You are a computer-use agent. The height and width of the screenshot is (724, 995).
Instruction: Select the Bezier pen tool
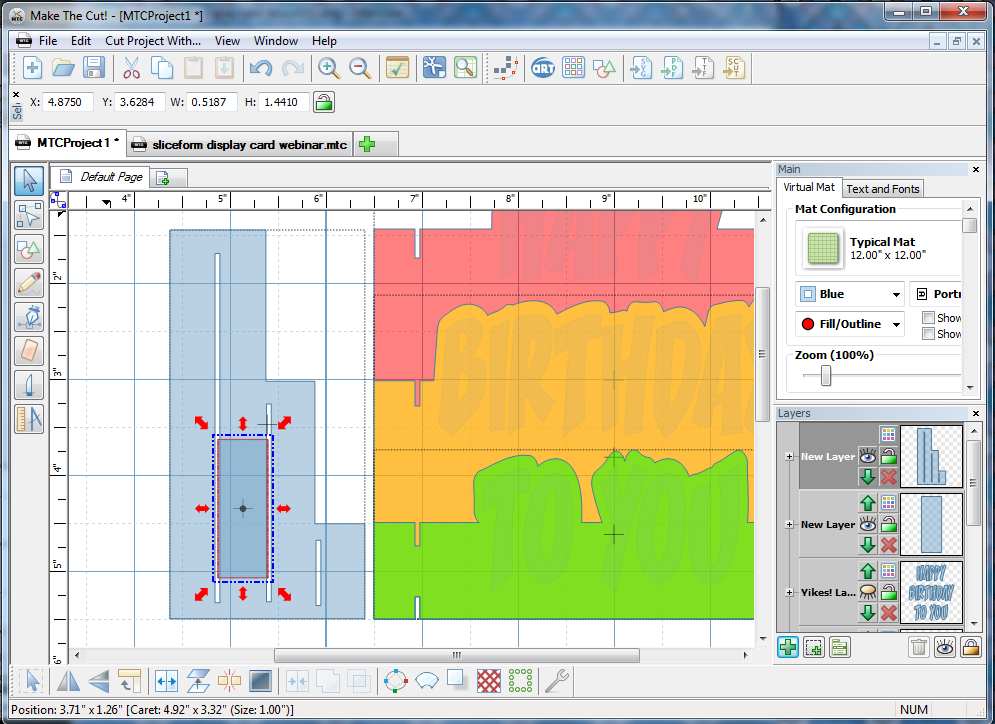tap(29, 317)
